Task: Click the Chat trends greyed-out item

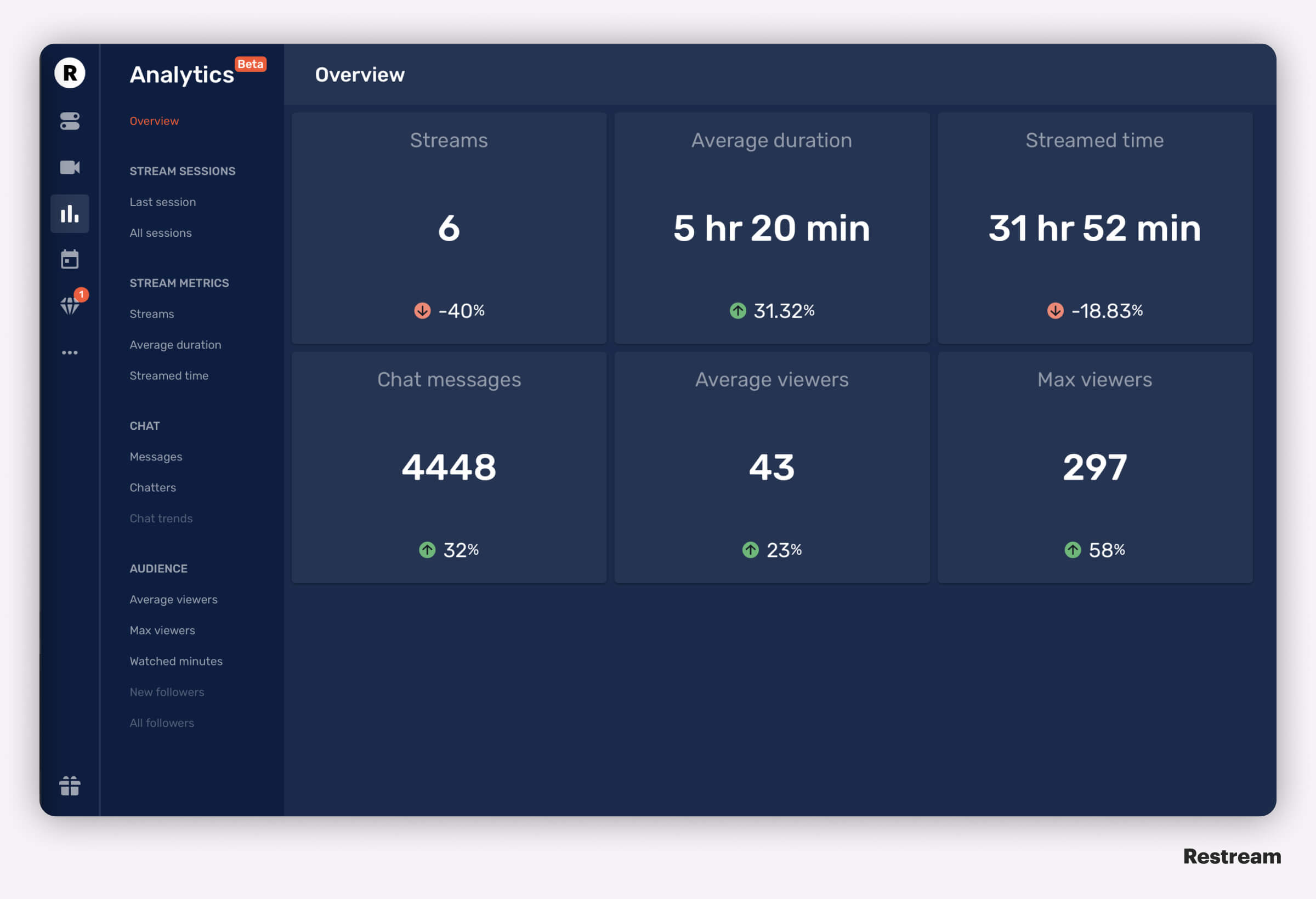Action: point(161,518)
